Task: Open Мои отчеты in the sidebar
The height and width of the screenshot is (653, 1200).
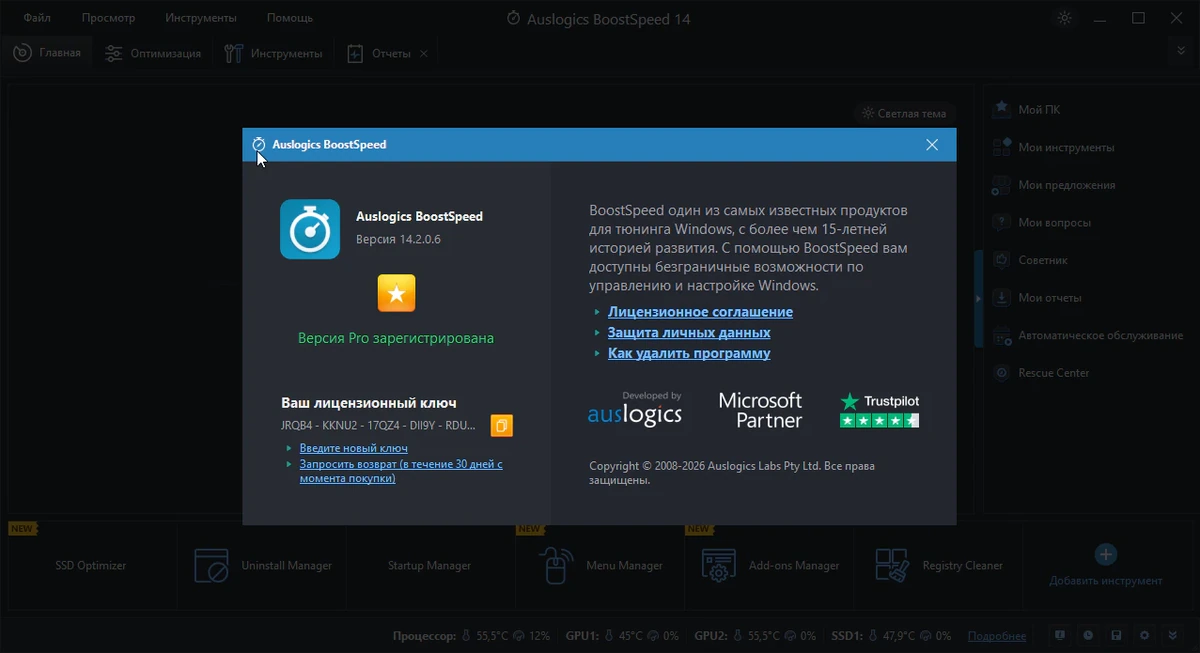Action: pyautogui.click(x=1038, y=297)
